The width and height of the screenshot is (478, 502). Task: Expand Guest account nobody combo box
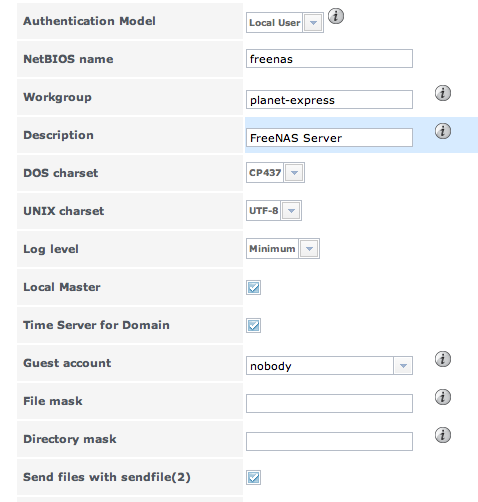pyautogui.click(x=329, y=366)
